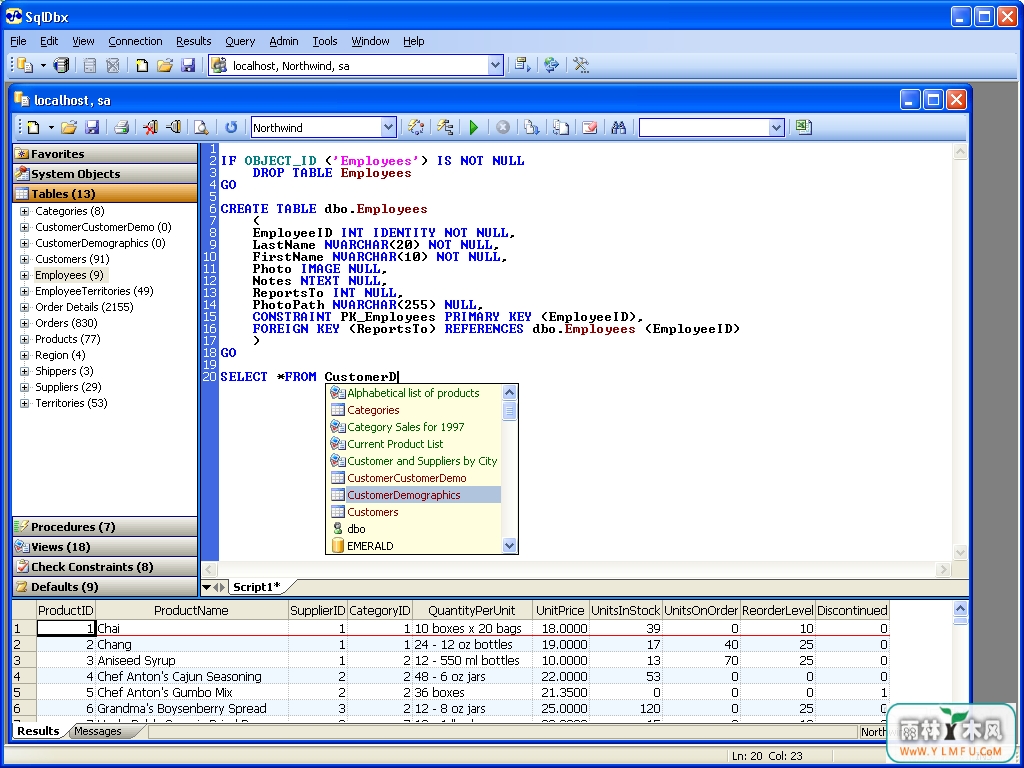Screen dimensions: 1024x768
Task: Click the UnitPrice column header
Action: (x=560, y=610)
